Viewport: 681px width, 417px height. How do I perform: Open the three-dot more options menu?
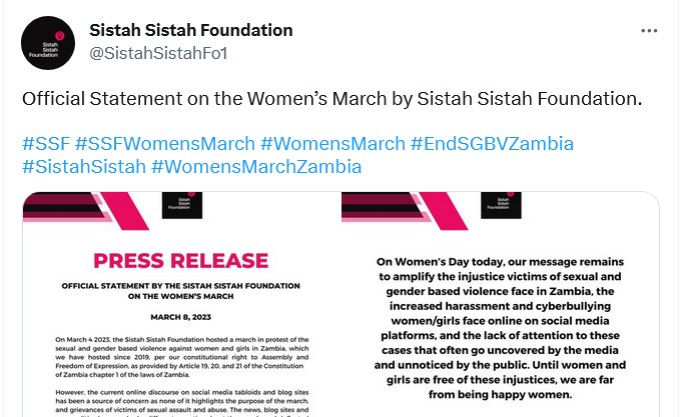649,31
